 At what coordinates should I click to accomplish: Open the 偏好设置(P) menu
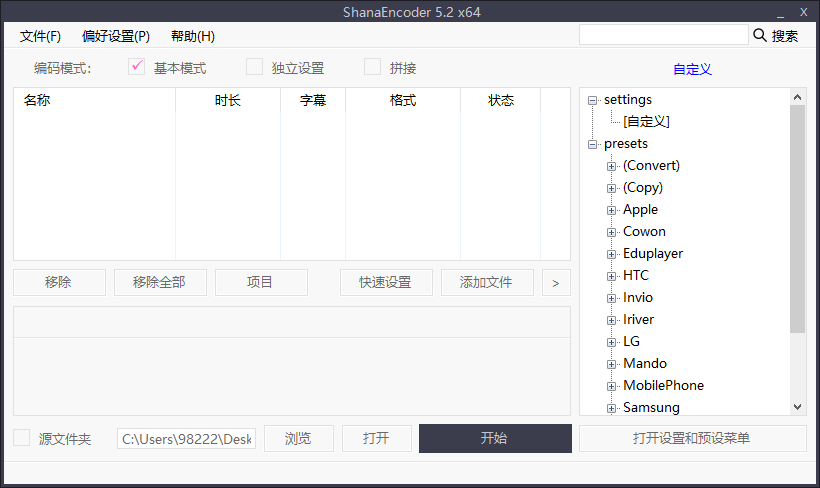pos(116,36)
